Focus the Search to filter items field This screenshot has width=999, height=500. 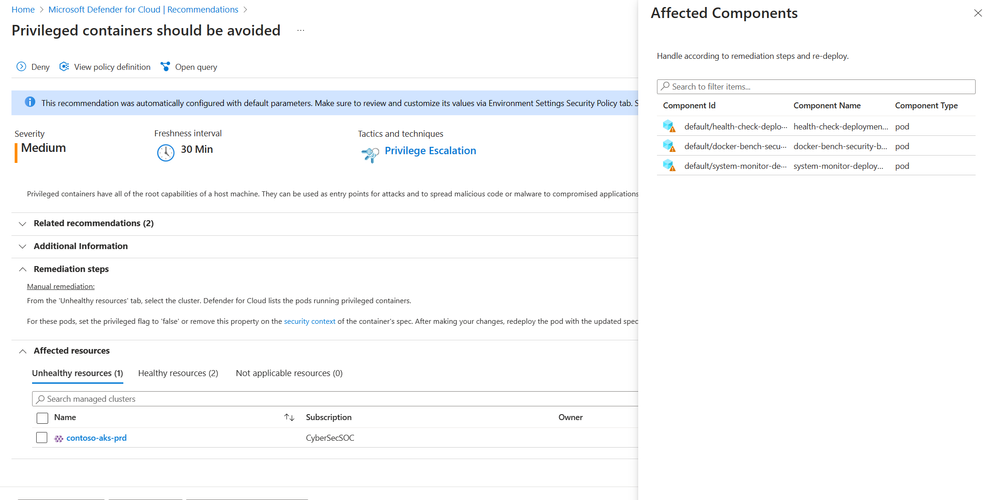point(816,87)
